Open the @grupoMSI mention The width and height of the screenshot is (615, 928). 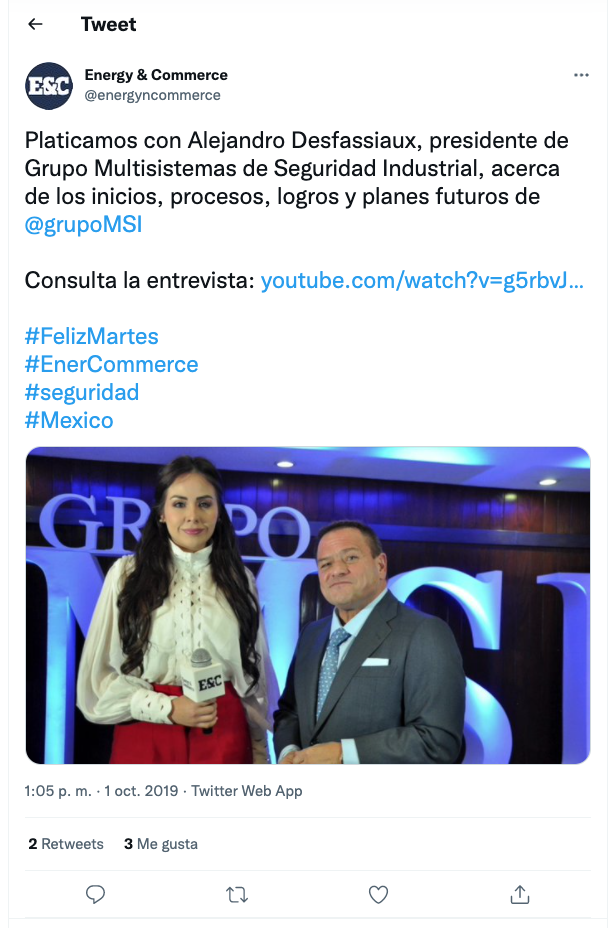[83, 225]
